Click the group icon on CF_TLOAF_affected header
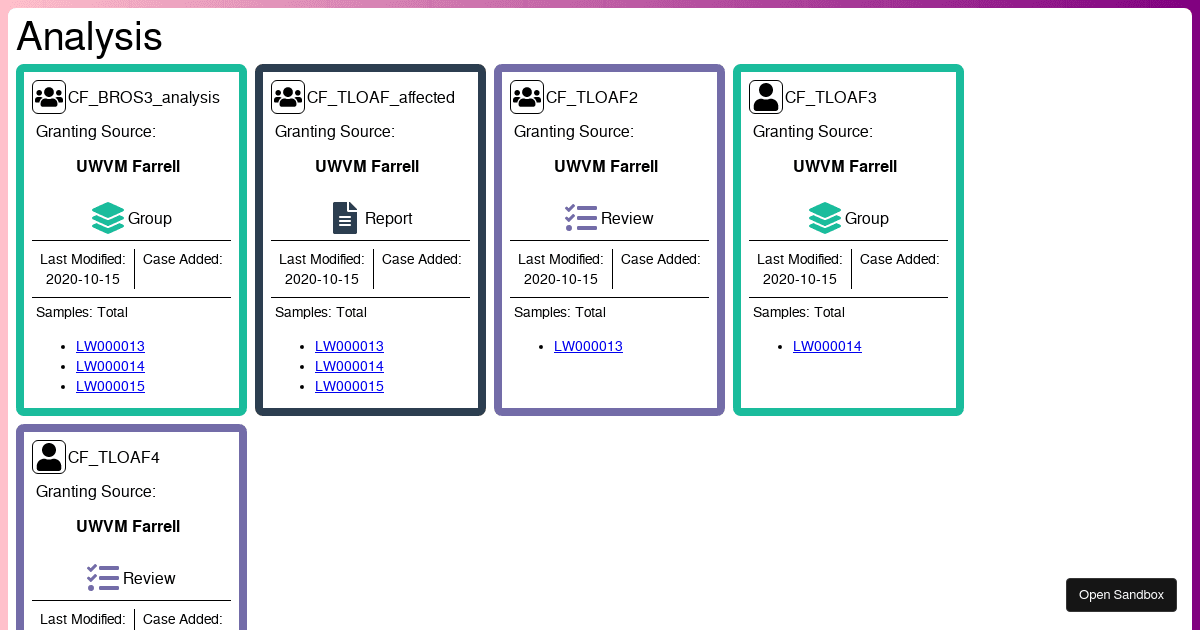 pos(287,96)
